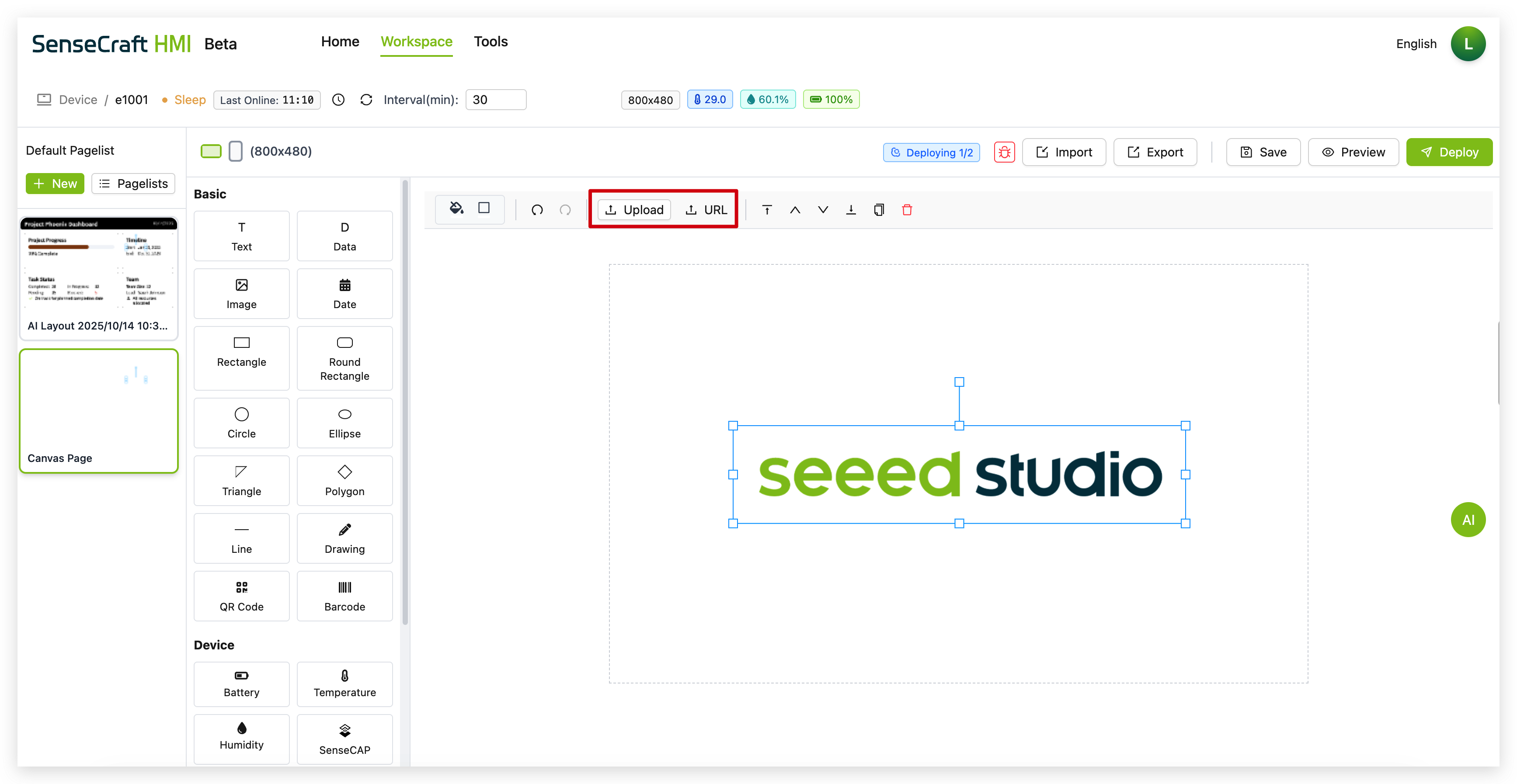Open the Tools menu tab
Screen dimensions: 1517x784
(491, 42)
